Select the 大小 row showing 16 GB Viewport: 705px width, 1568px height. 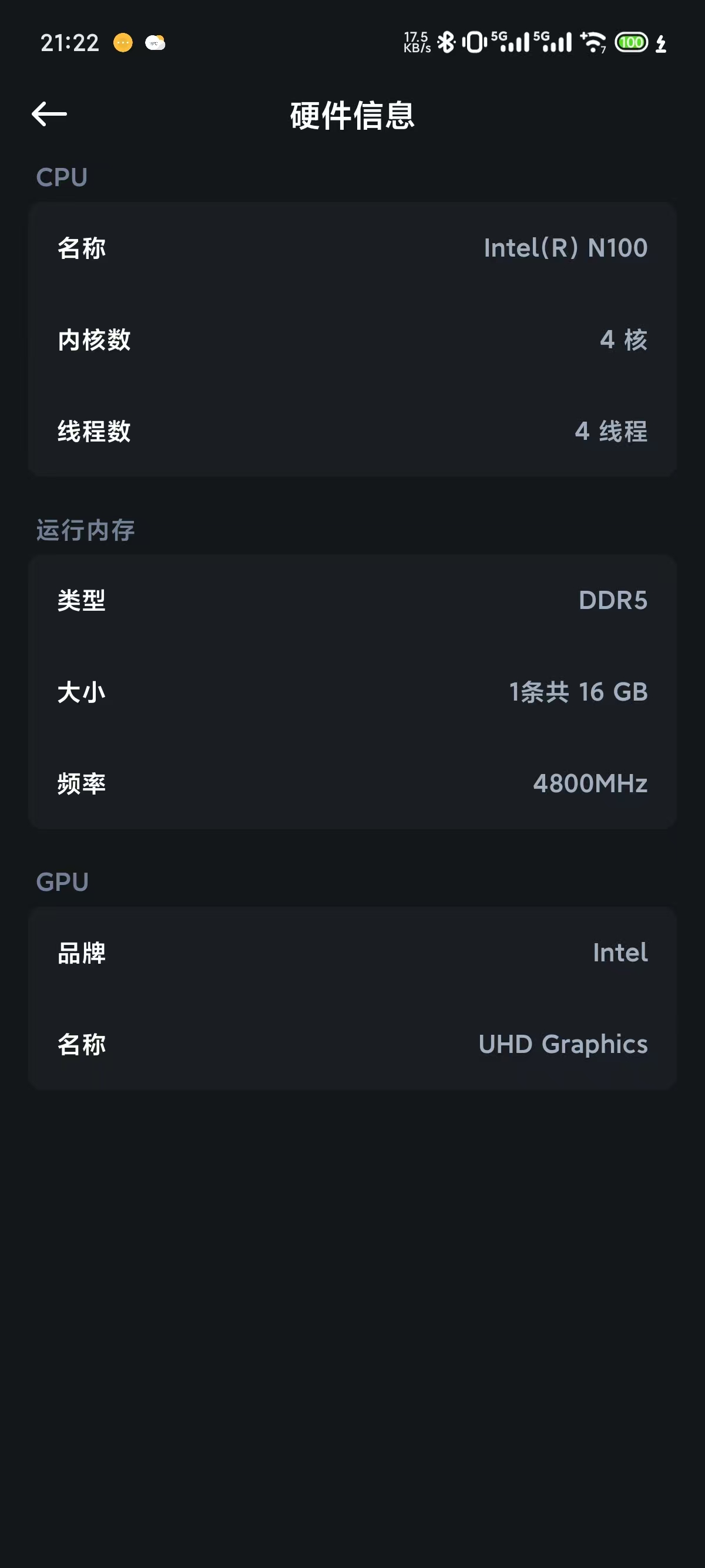click(352, 692)
